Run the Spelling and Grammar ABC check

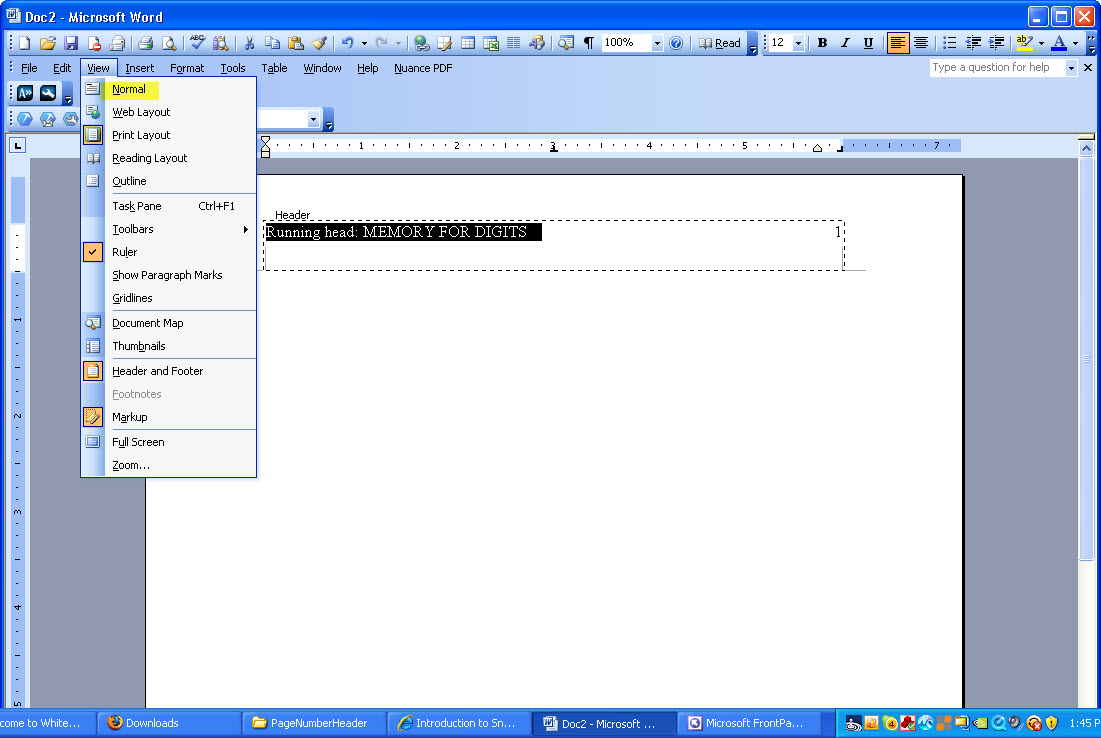[197, 43]
